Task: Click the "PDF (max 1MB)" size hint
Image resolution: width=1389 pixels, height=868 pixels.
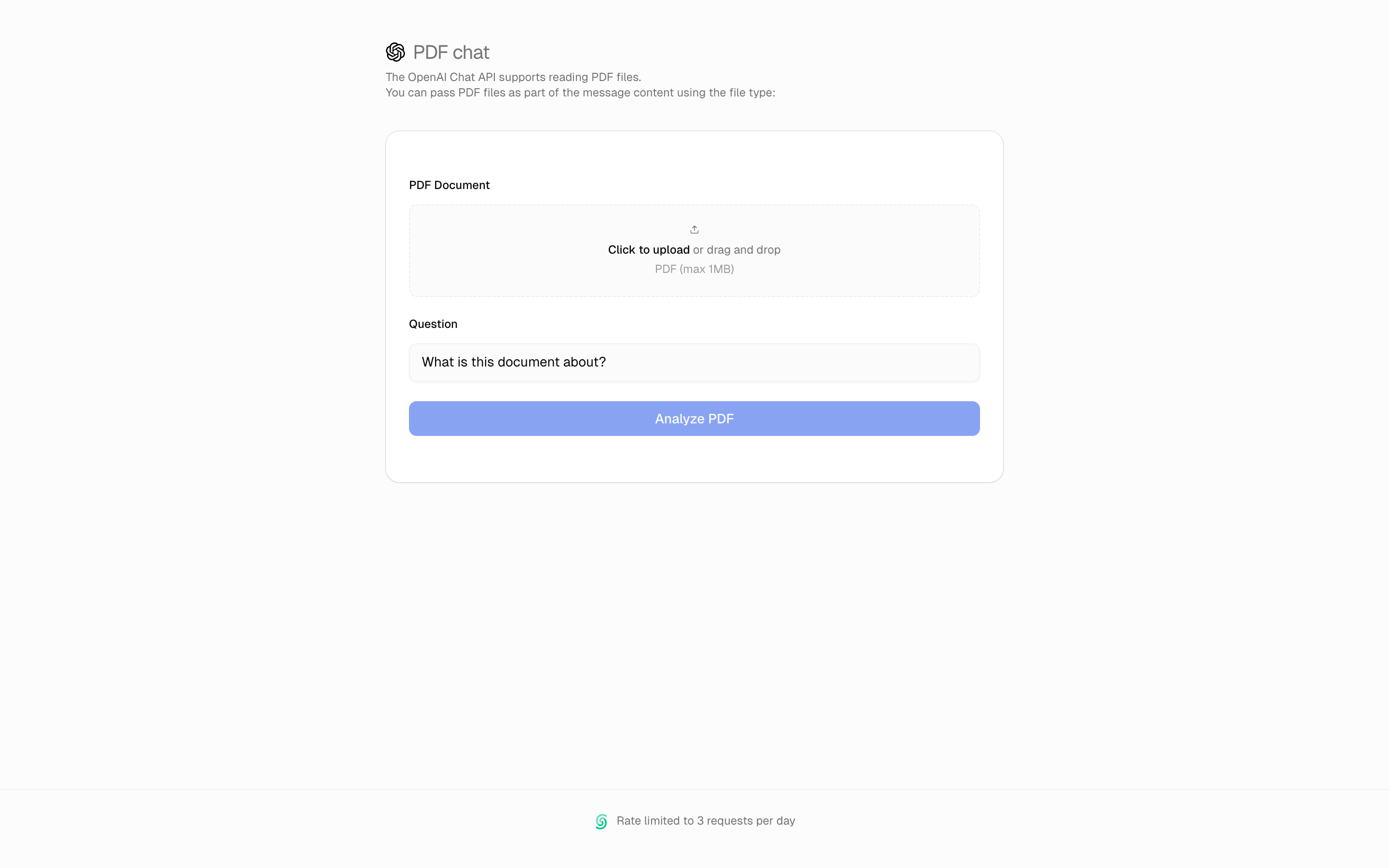Action: click(x=694, y=269)
